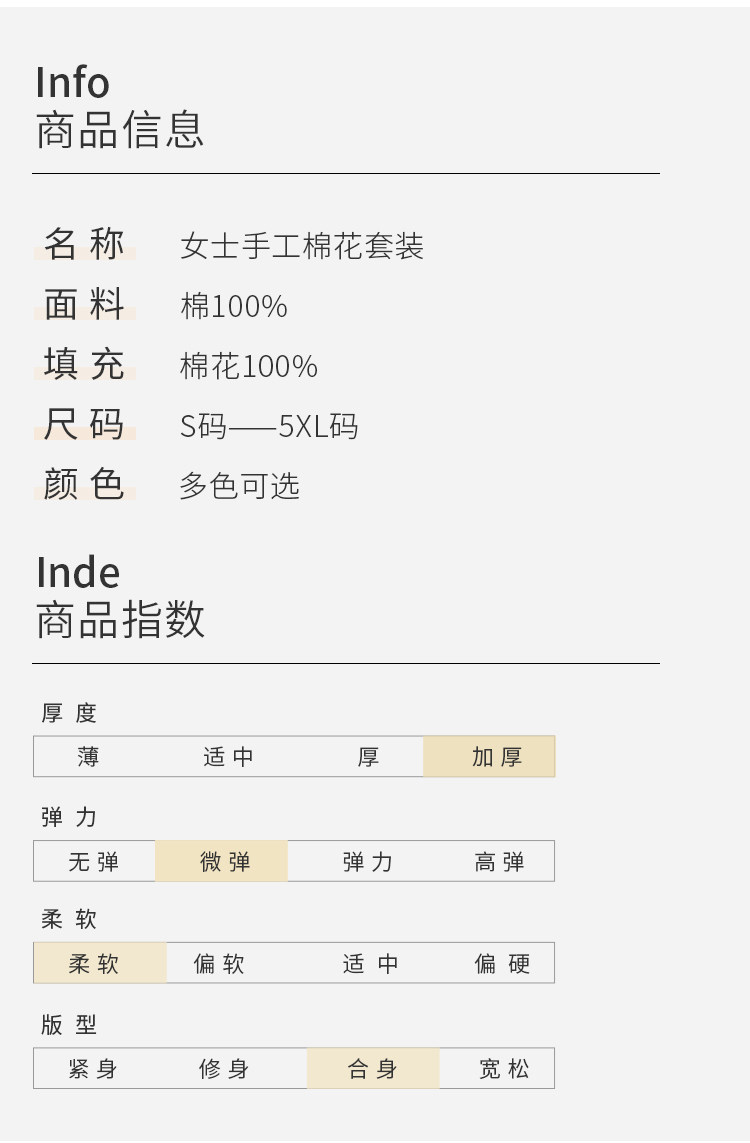The width and height of the screenshot is (750, 1143).
Task: Select 无弹 in the elasticity row
Action: tap(94, 862)
